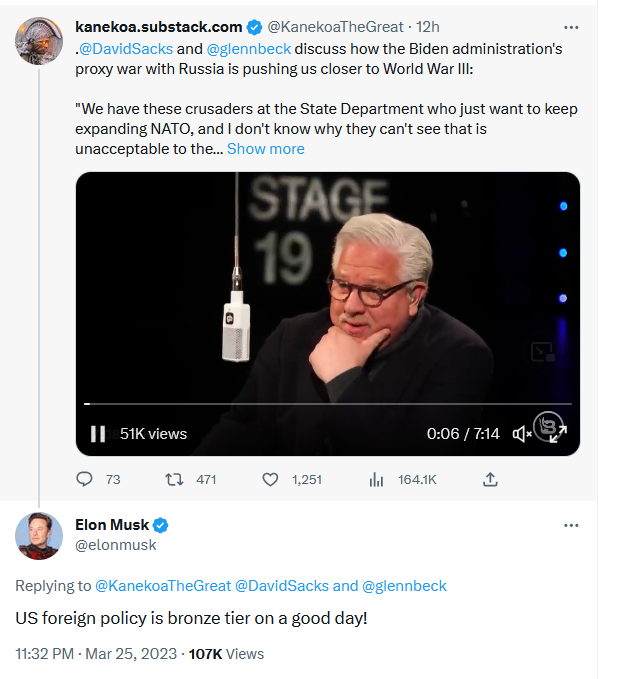Like the tweet with 1,251 likes
This screenshot has width=617, height=679.
tap(270, 479)
